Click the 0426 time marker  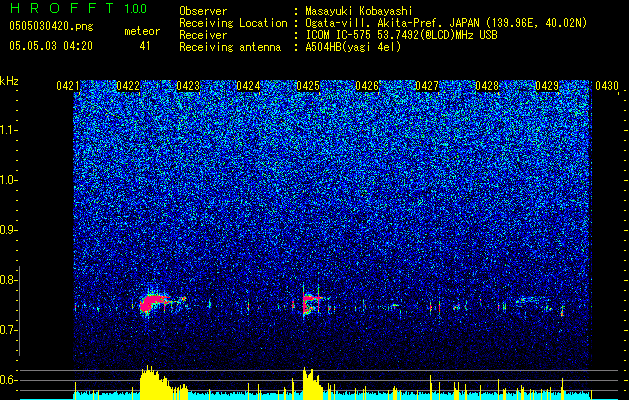click(x=367, y=86)
